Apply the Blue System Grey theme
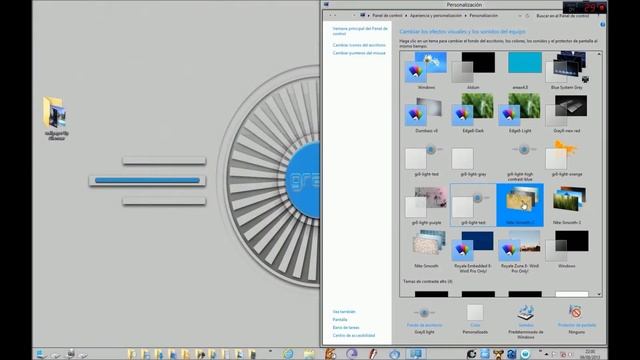The width and height of the screenshot is (640, 360). coord(567,71)
